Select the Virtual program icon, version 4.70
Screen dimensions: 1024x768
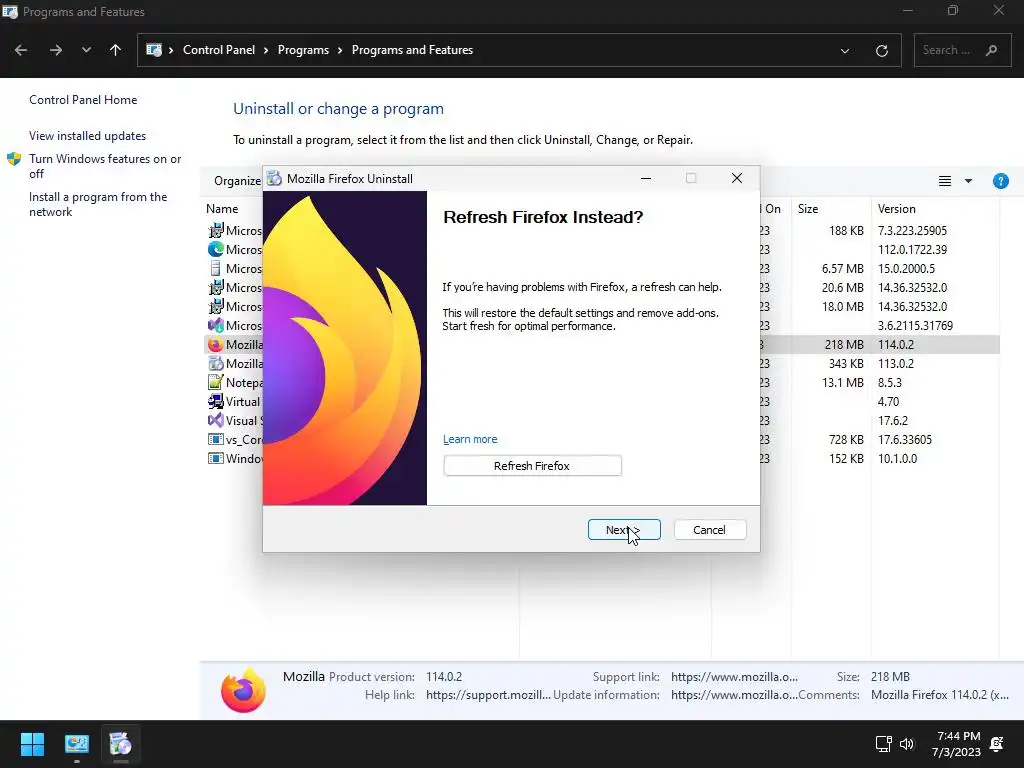click(216, 402)
